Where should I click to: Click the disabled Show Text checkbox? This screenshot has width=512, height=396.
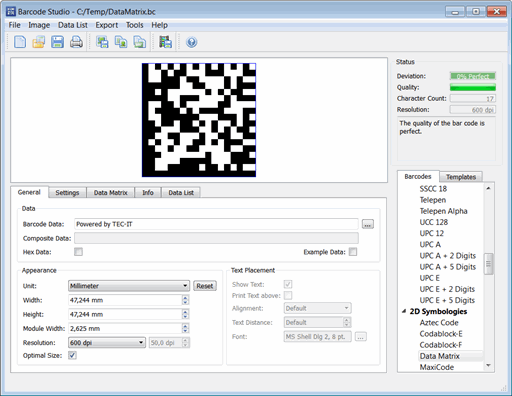click(288, 284)
